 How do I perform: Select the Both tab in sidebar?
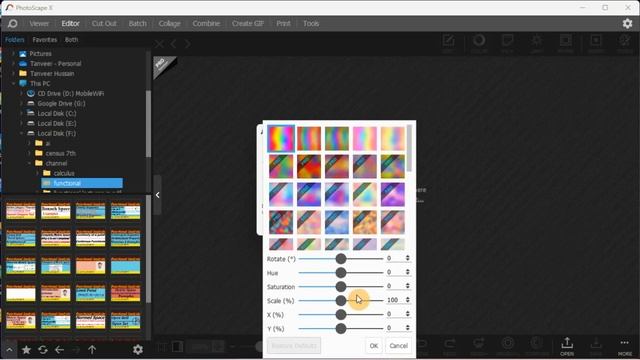[x=71, y=40]
